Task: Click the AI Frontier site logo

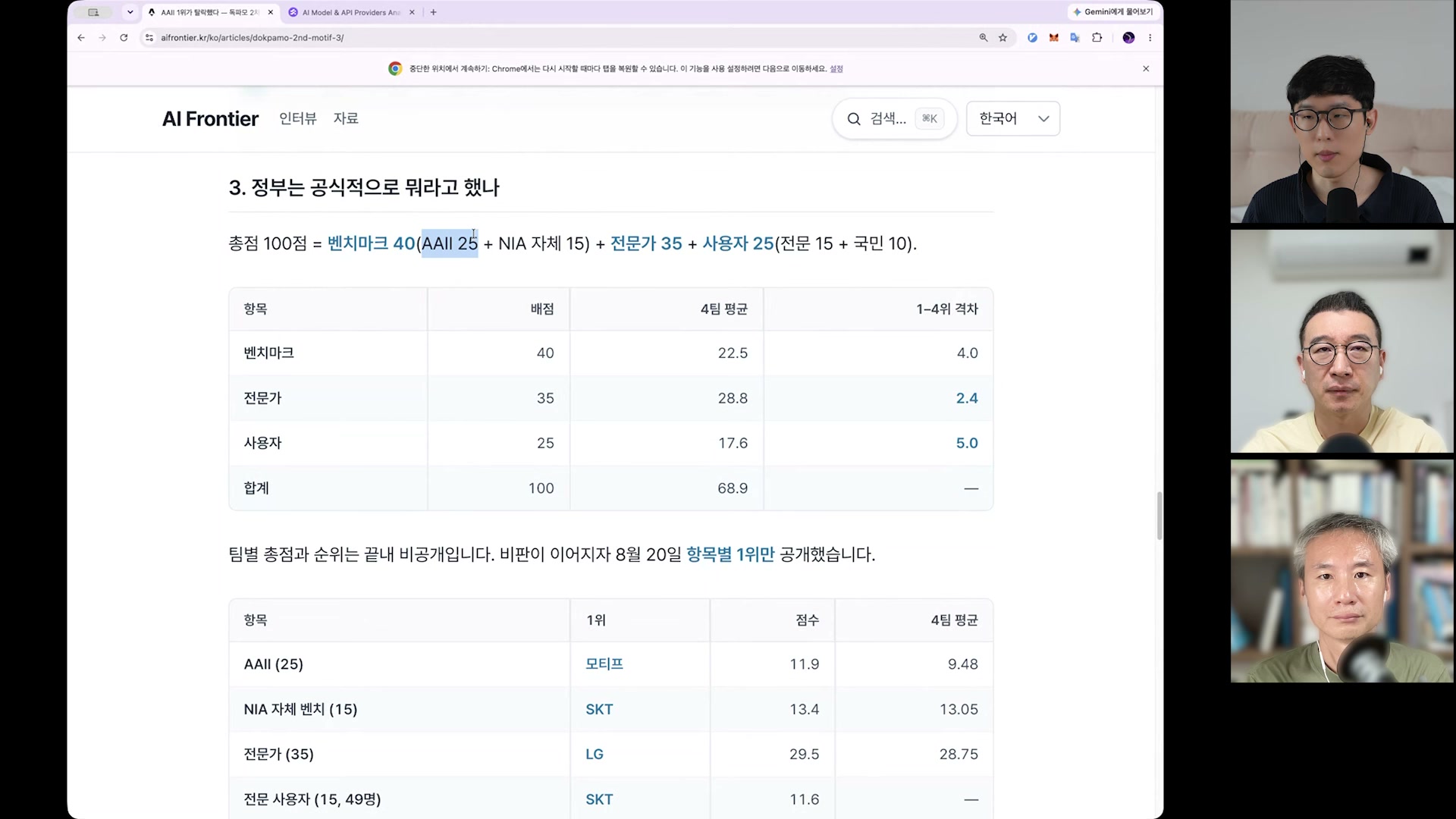Action: [x=210, y=118]
